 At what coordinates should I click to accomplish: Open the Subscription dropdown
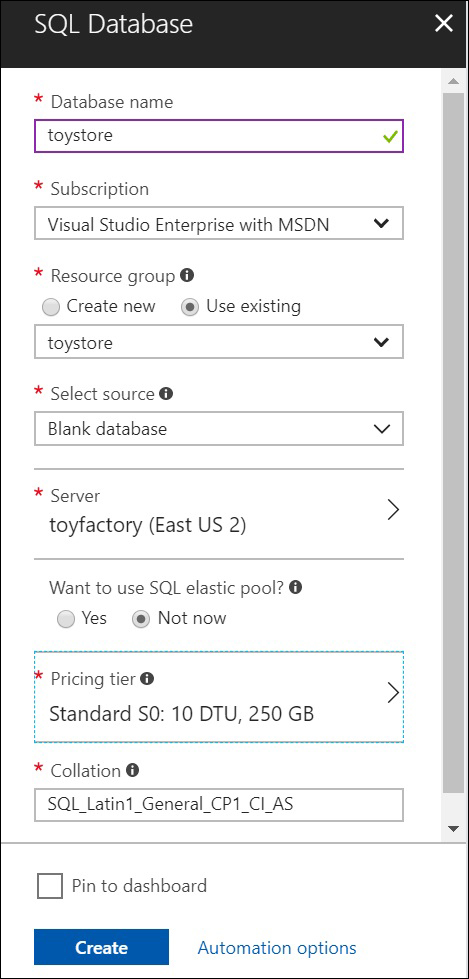[219, 224]
